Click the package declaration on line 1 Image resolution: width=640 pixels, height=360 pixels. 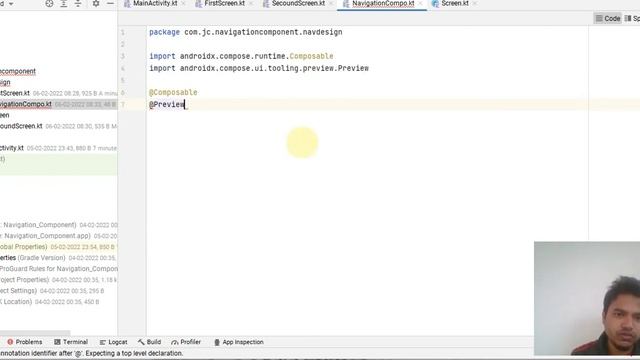click(246, 32)
